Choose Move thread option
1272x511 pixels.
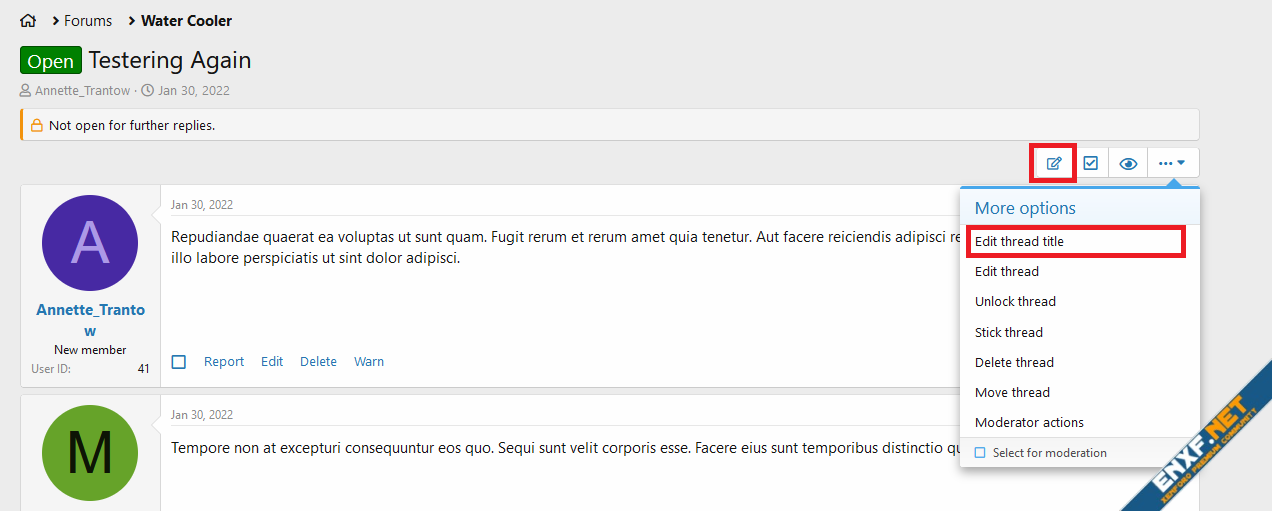(1012, 392)
